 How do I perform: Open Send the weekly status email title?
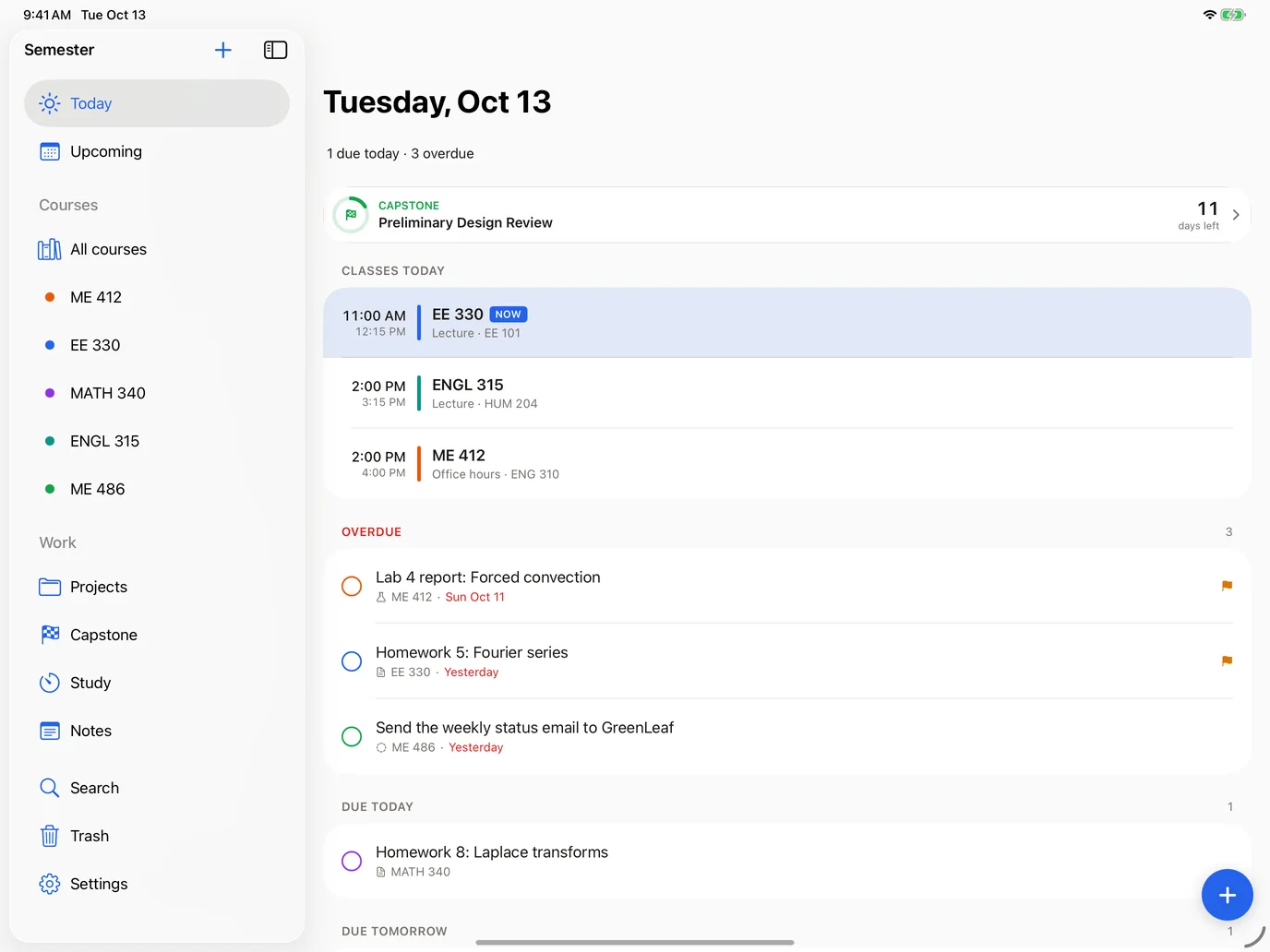524,728
